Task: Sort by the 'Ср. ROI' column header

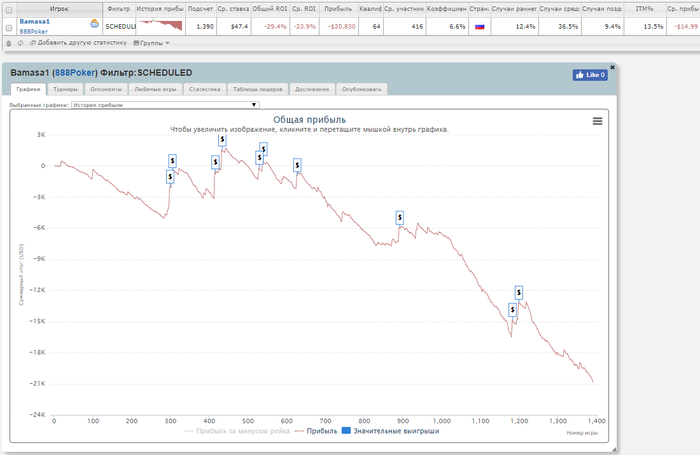Action: (304, 9)
